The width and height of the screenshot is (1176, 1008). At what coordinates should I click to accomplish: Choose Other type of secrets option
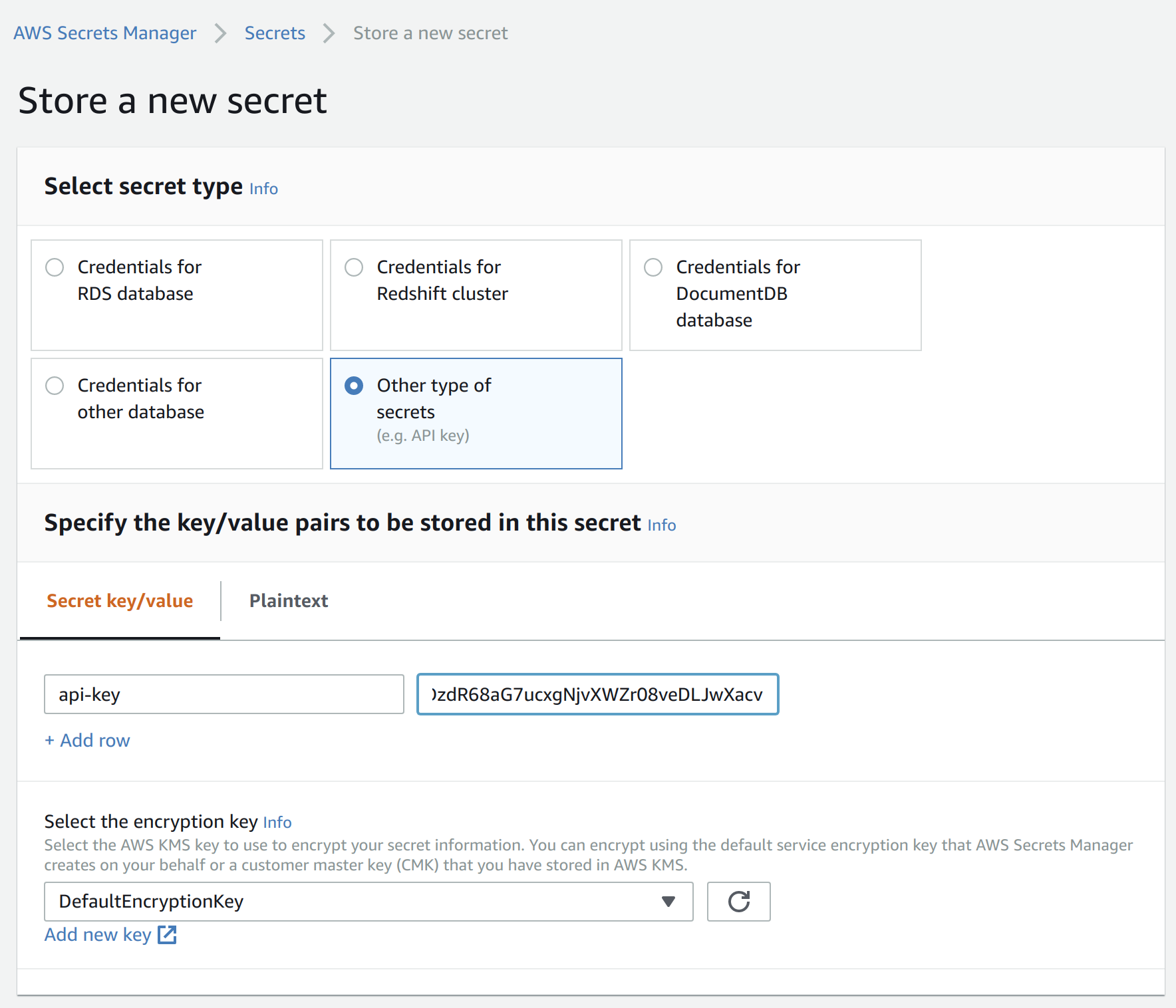tap(354, 386)
